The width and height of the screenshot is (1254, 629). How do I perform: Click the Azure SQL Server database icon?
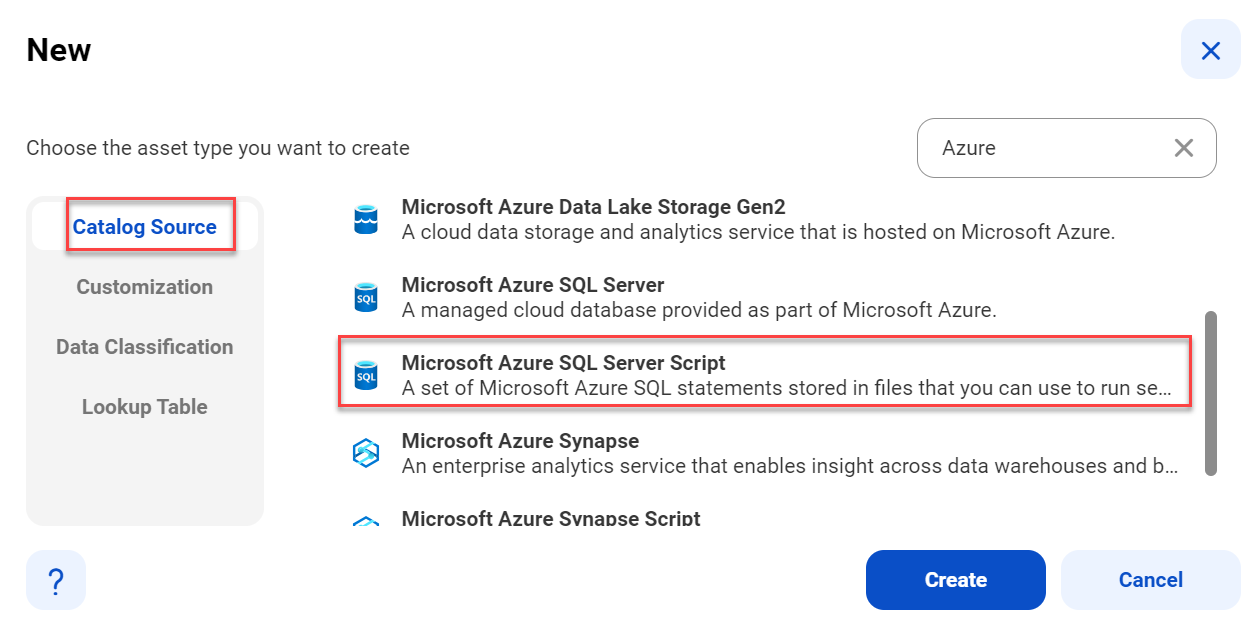pos(366,297)
